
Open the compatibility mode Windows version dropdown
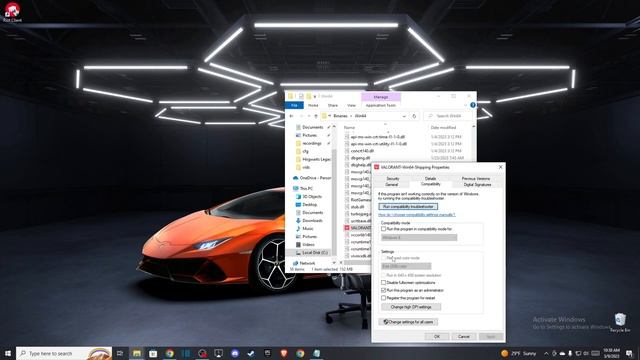419,238
